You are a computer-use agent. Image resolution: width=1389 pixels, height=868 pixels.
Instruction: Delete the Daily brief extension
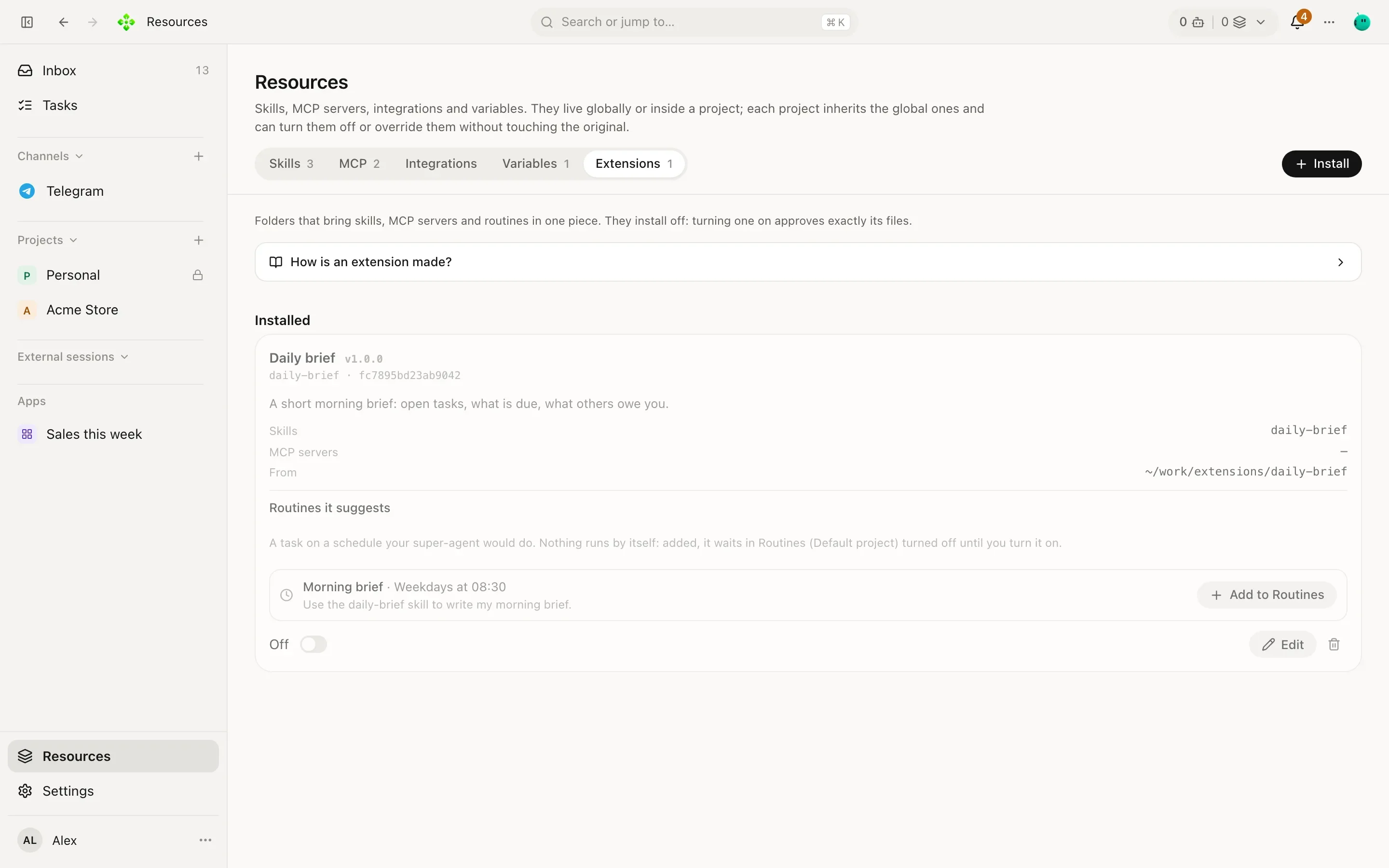pos(1335,645)
